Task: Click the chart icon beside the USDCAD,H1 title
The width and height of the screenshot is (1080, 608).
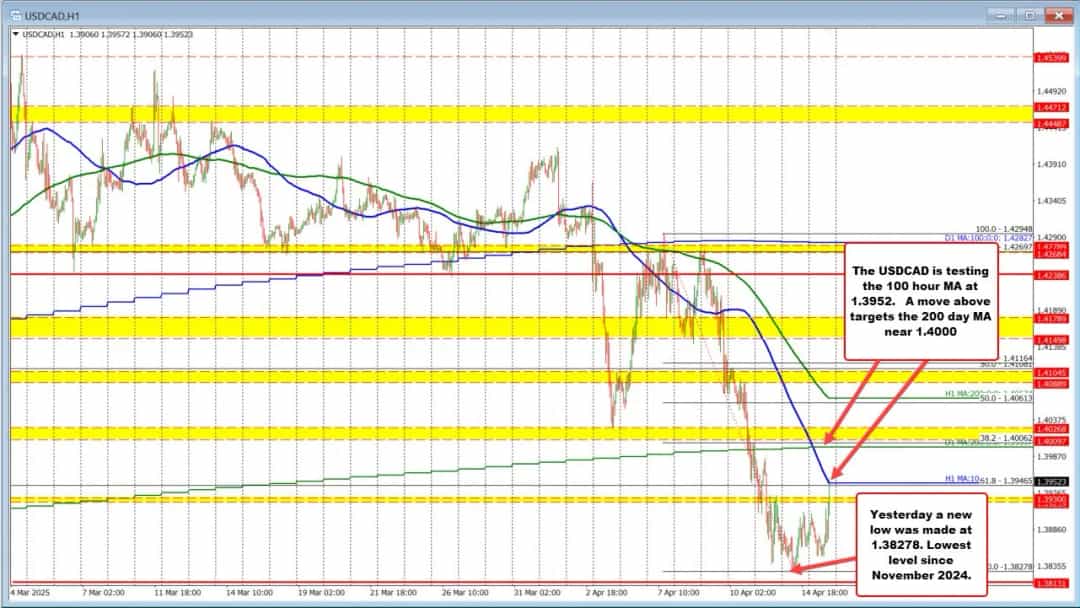Action: click(17, 13)
